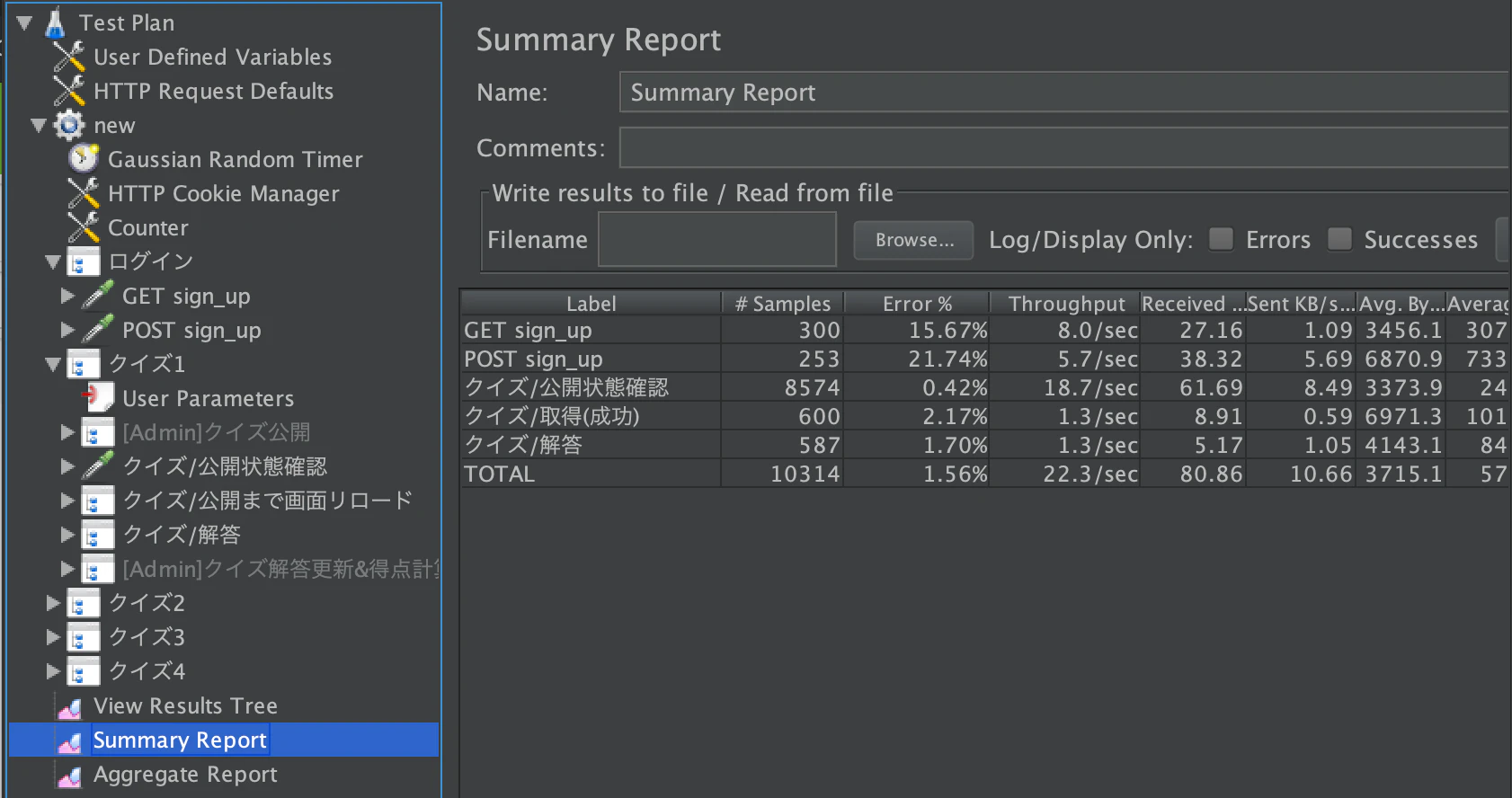Click the クイズ2 controller icon
1512x798 pixels.
pos(84,603)
